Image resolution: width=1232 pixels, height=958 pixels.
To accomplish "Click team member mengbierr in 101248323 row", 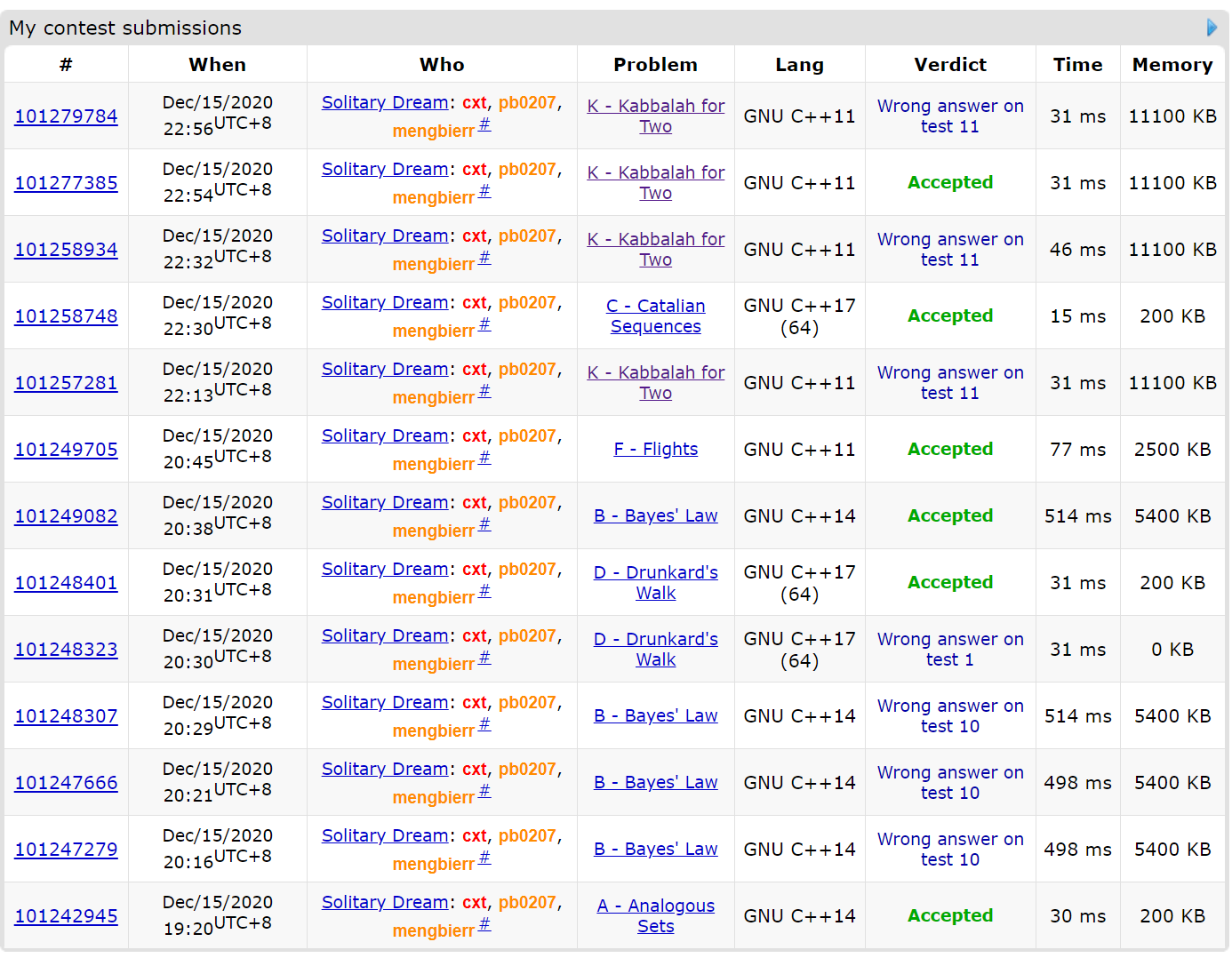I will (x=433, y=665).
